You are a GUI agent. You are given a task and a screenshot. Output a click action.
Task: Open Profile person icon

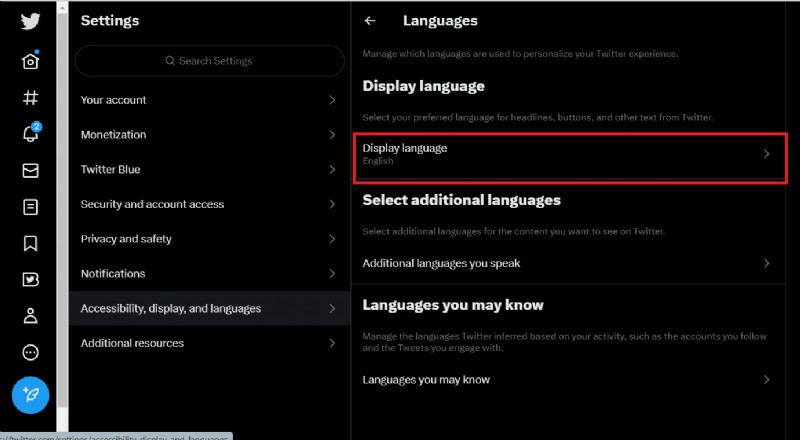(x=30, y=316)
